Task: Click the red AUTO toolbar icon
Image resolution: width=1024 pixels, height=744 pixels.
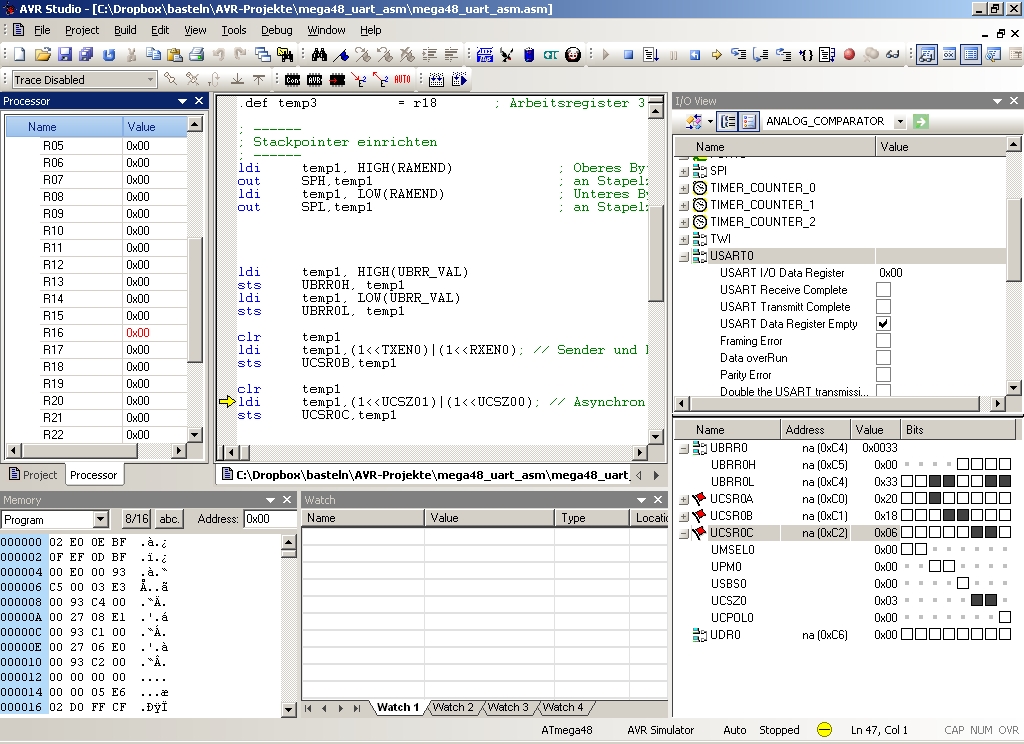Action: [x=402, y=79]
